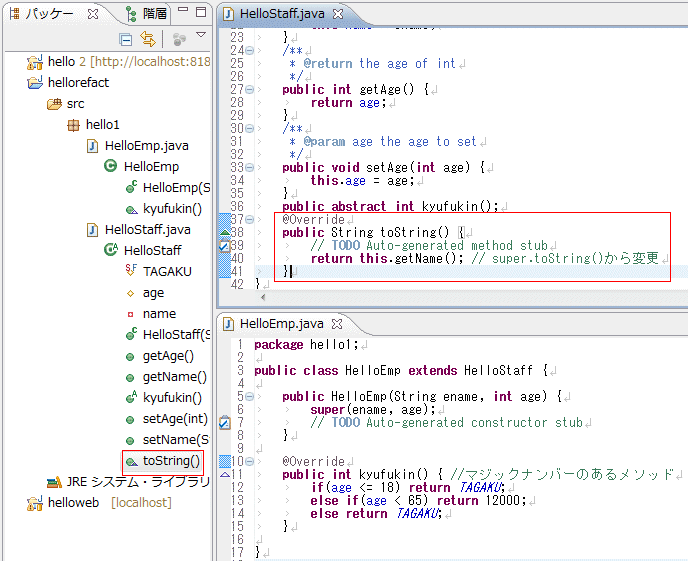688x561 pixels.
Task: Select kyufukin() under HelloEmp class
Action: tap(164, 209)
